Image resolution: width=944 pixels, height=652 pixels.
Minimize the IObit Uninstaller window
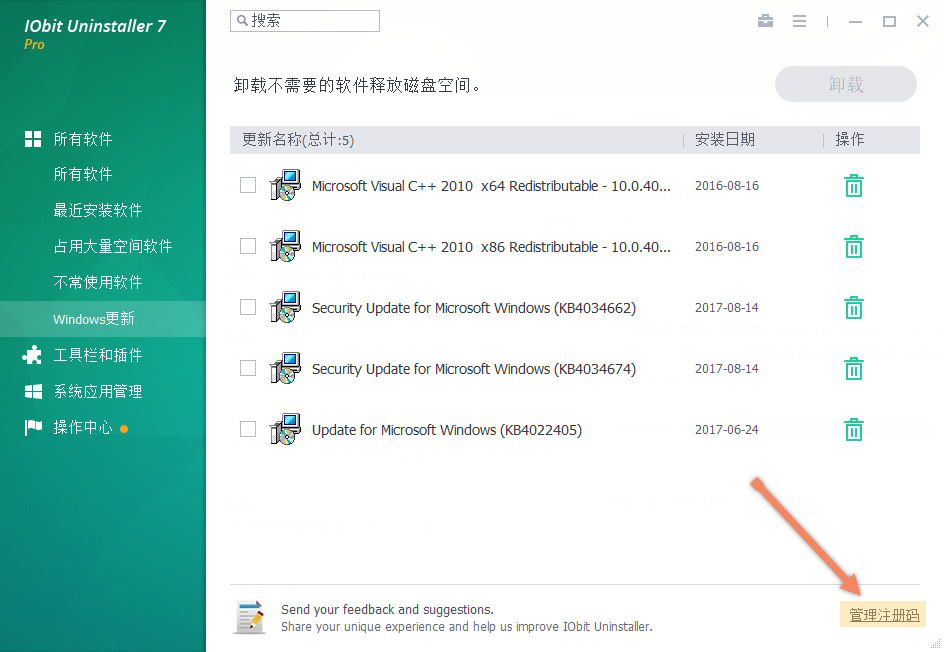pyautogui.click(x=856, y=22)
